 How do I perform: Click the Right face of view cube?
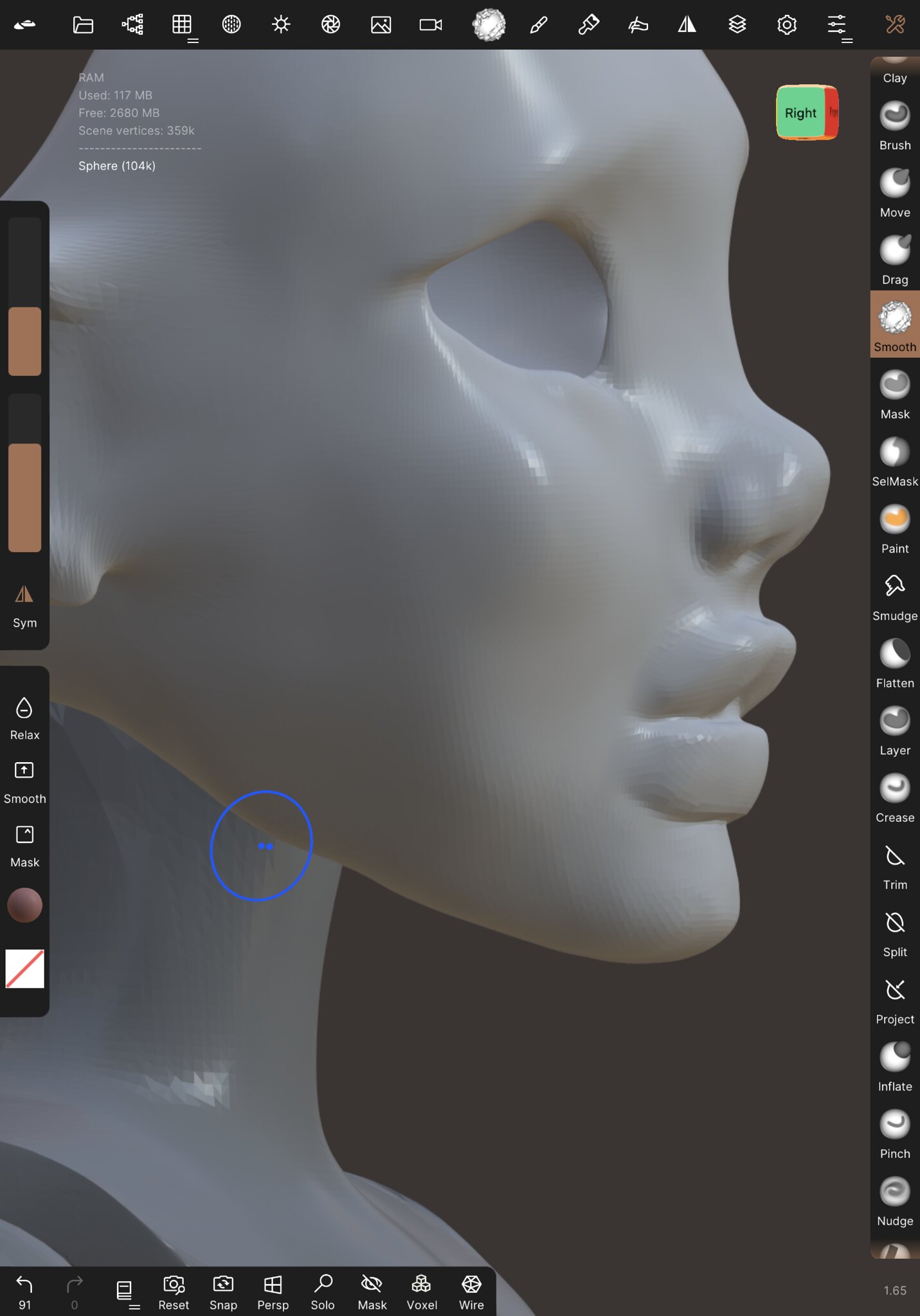[x=800, y=112]
